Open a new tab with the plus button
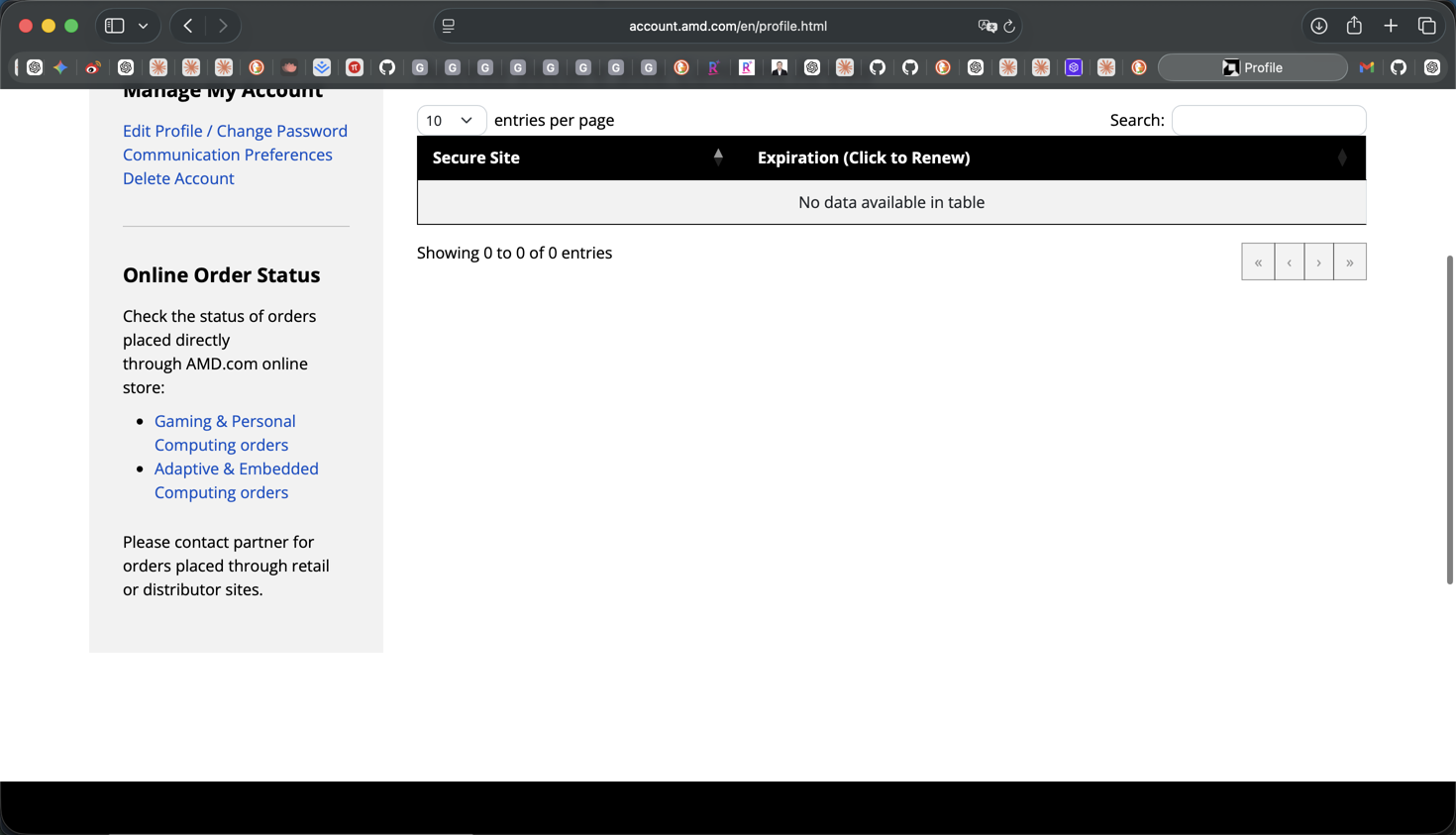 [1391, 26]
